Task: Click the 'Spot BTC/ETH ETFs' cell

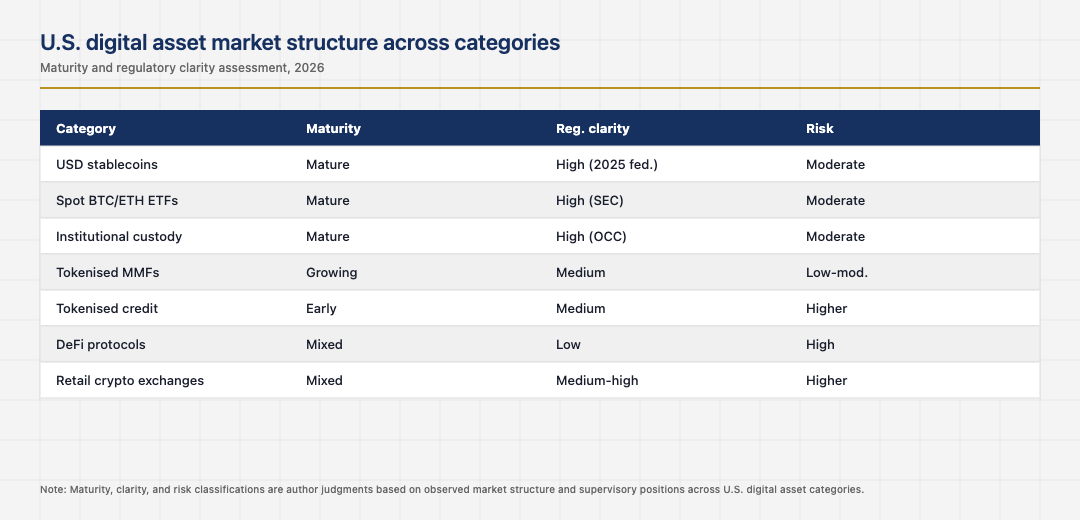Action: pos(117,200)
